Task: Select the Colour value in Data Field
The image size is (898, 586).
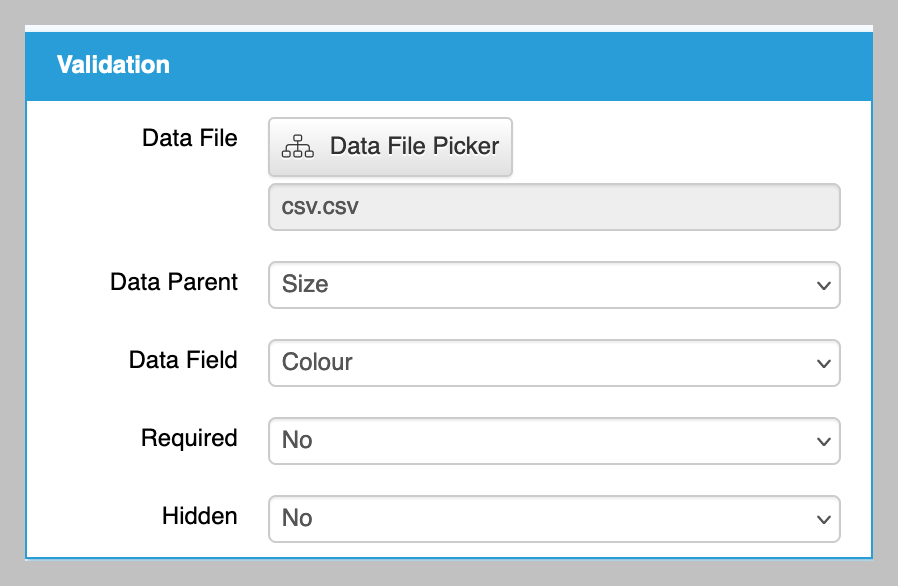Action: pyautogui.click(x=318, y=363)
